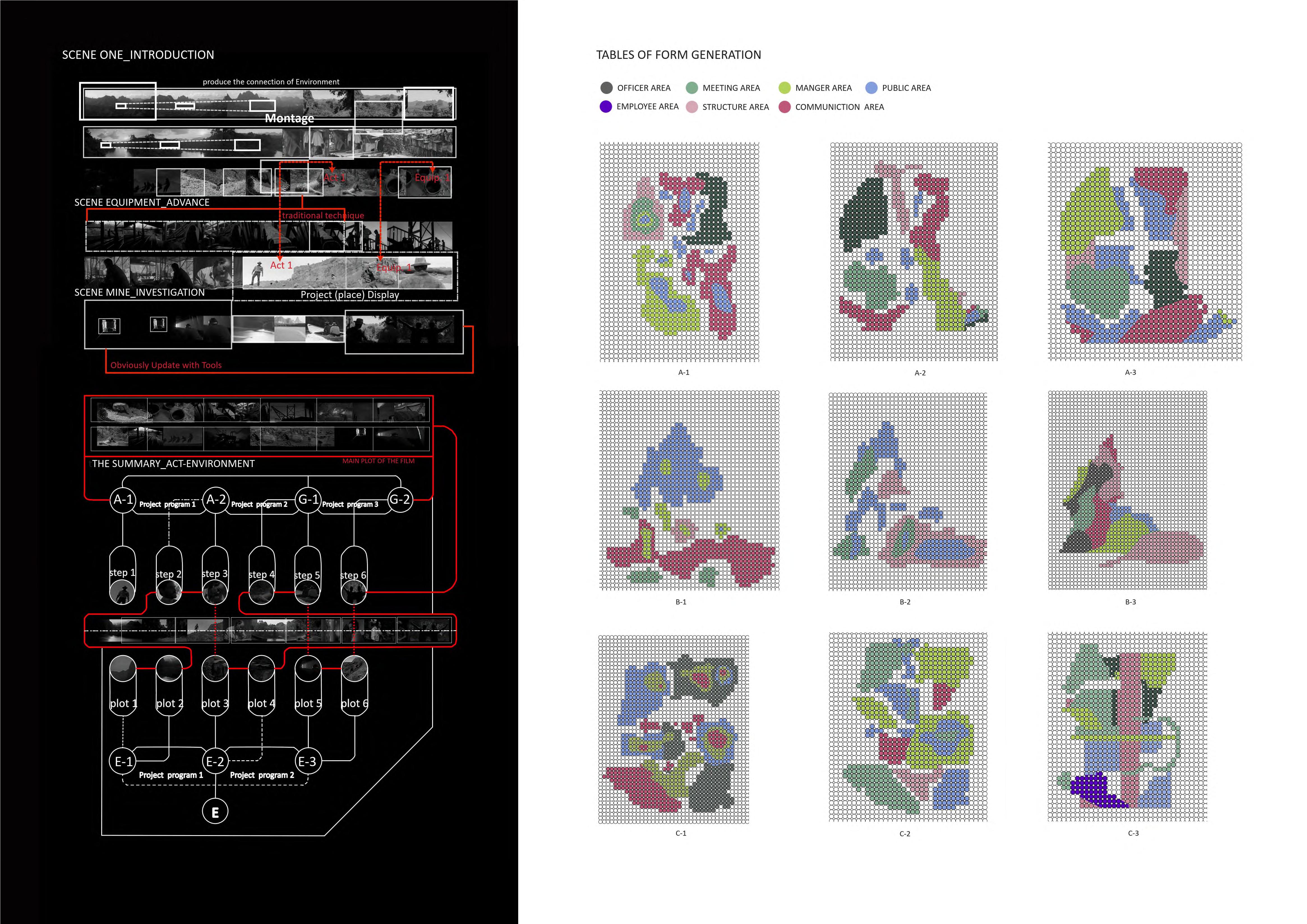Click the EMPLOYEE AREA purple swatch
The width and height of the screenshot is (1307, 924).
tap(606, 107)
